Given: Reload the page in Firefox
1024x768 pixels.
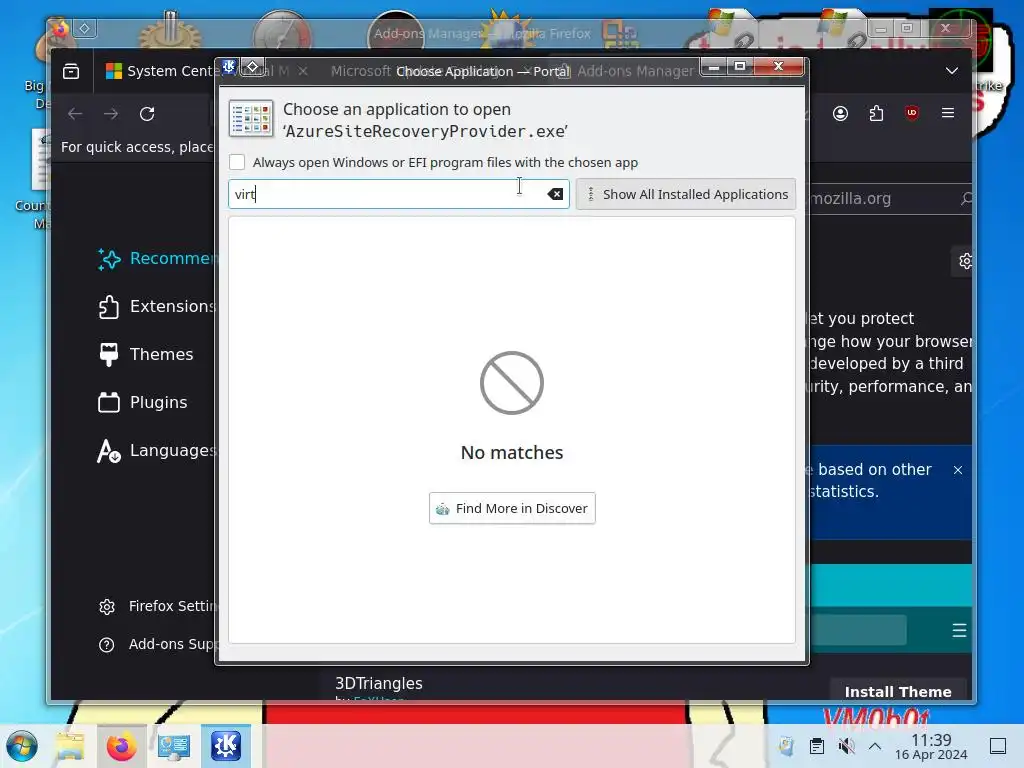Looking at the screenshot, I should 147,114.
